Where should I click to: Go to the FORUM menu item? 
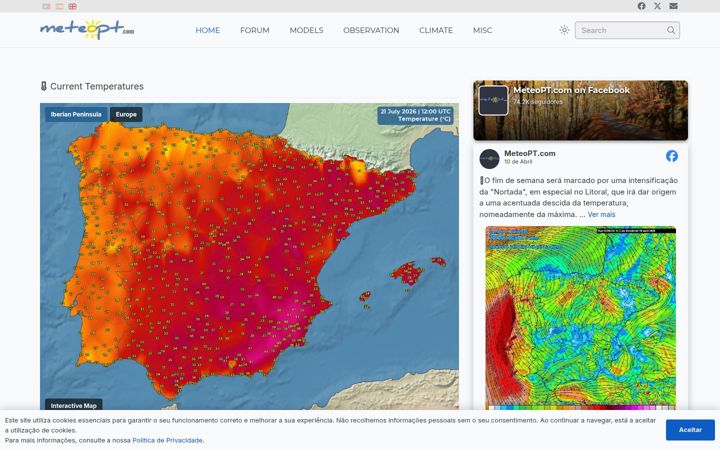pyautogui.click(x=255, y=30)
